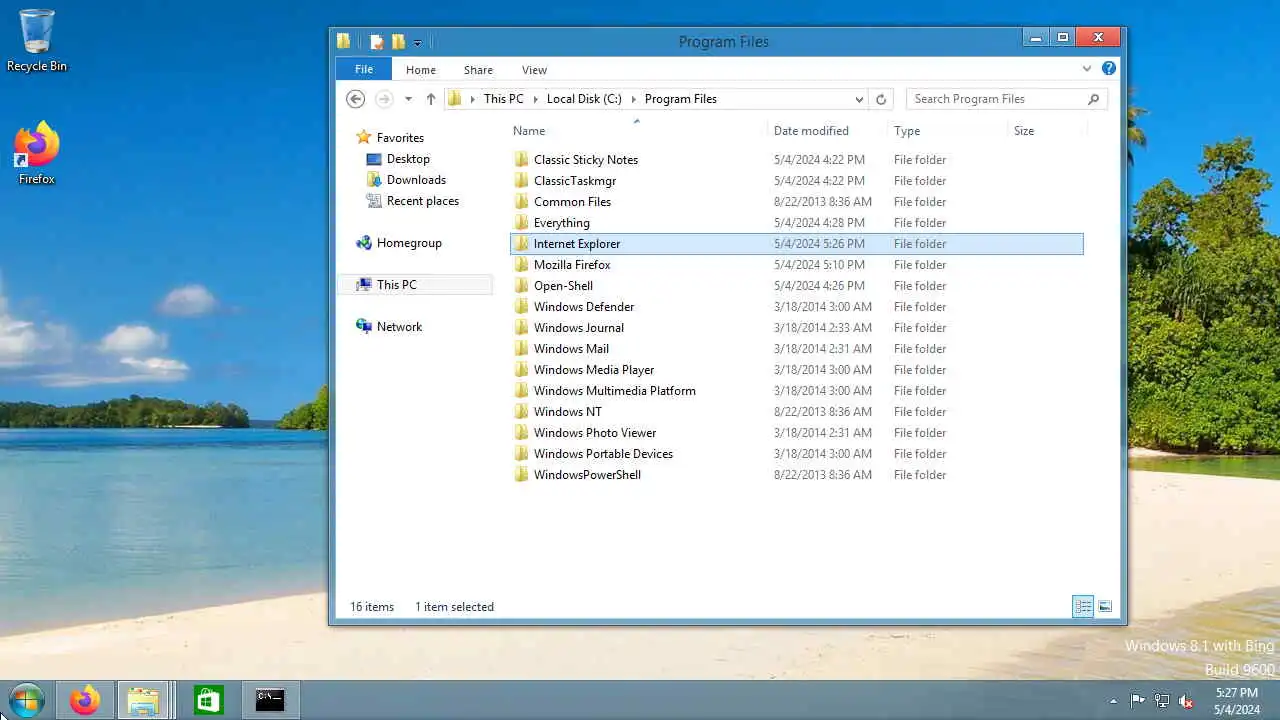Open Command Prompt from taskbar

pos(270,700)
